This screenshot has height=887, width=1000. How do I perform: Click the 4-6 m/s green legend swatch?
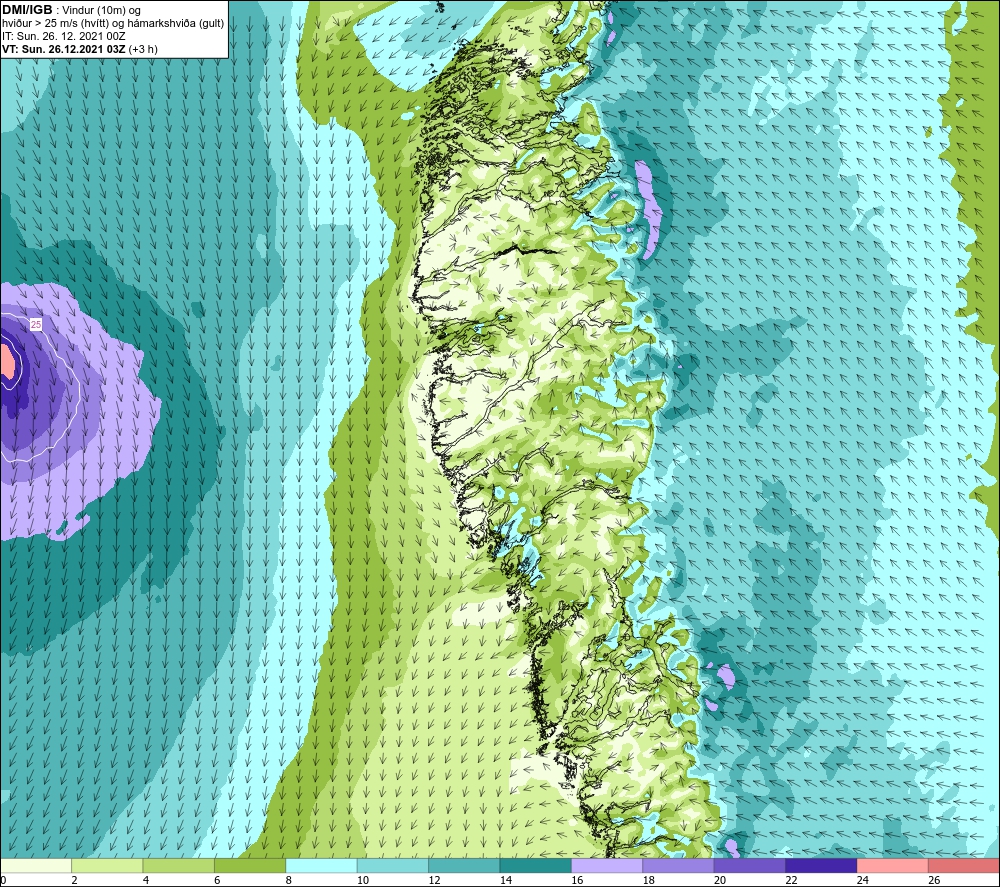pos(179,865)
